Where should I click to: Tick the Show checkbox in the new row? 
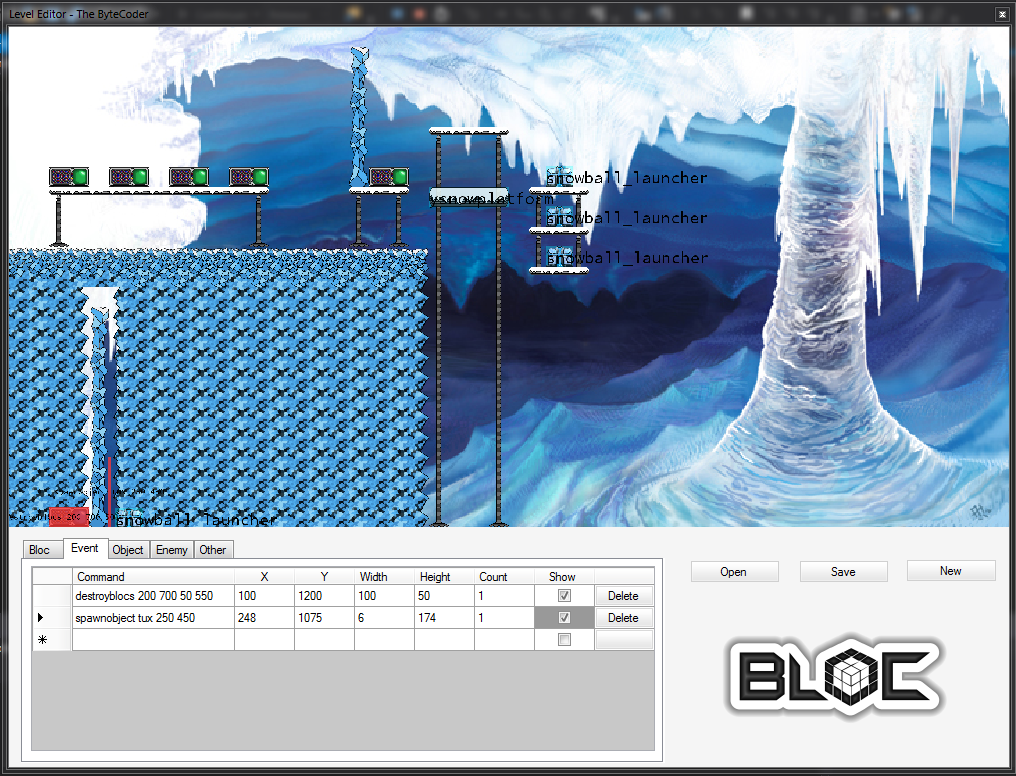click(564, 640)
